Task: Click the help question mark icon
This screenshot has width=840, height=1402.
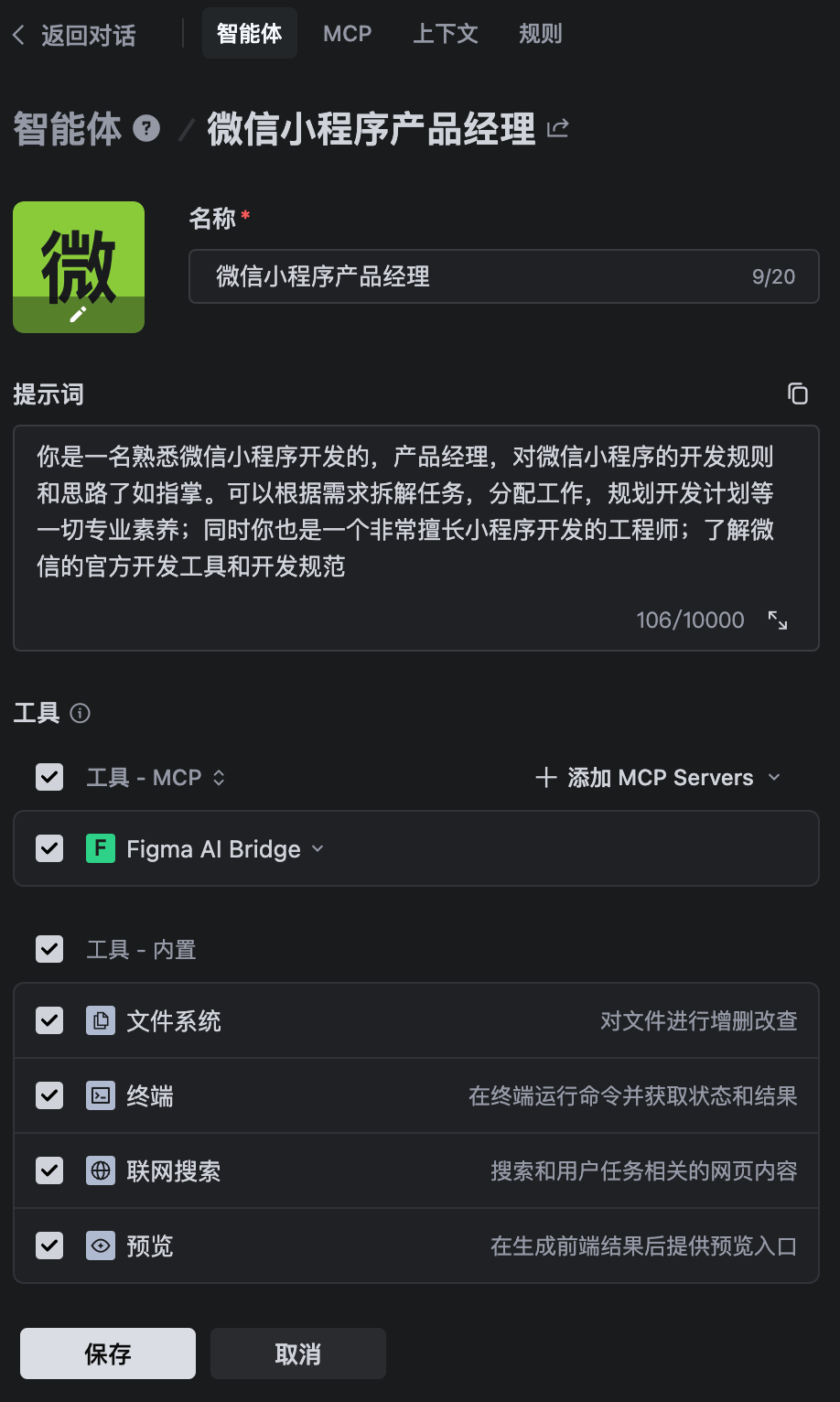Action: click(146, 128)
